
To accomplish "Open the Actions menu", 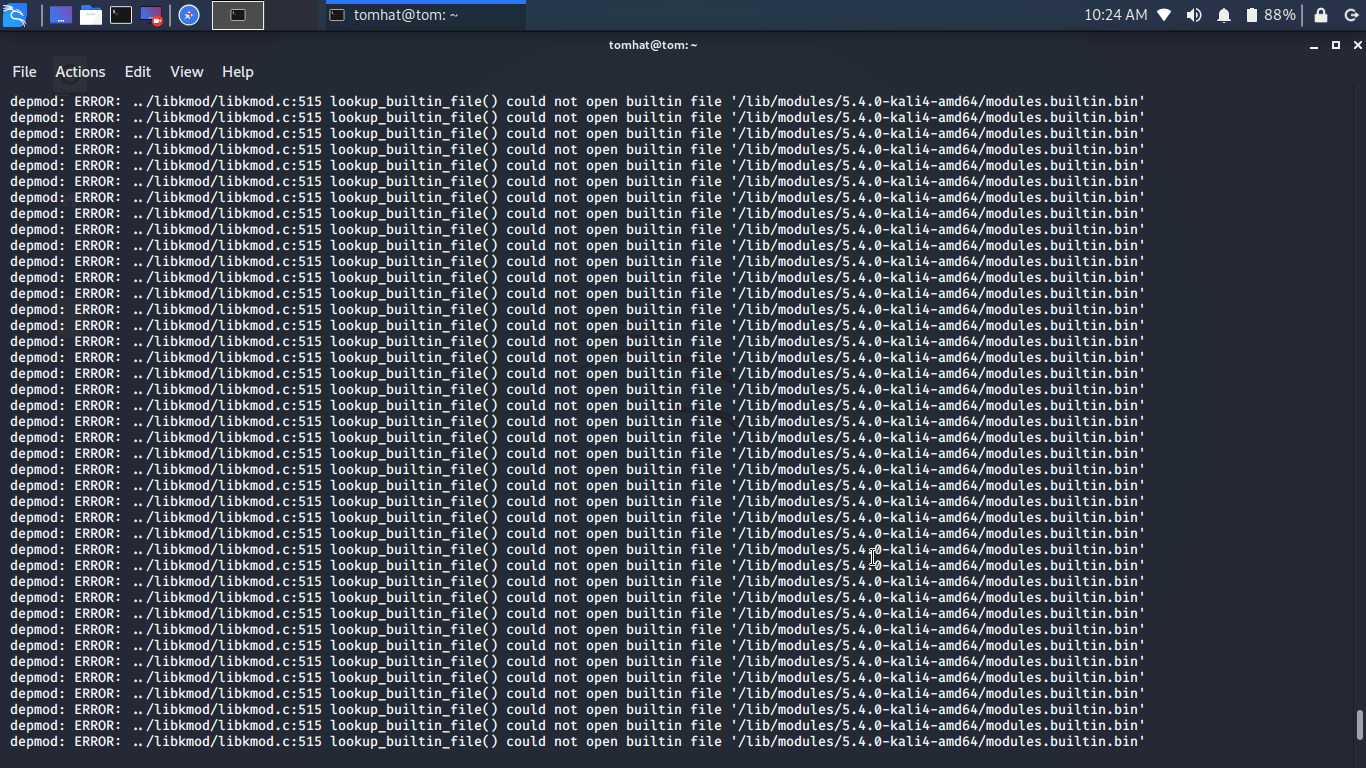I will (x=80, y=72).
